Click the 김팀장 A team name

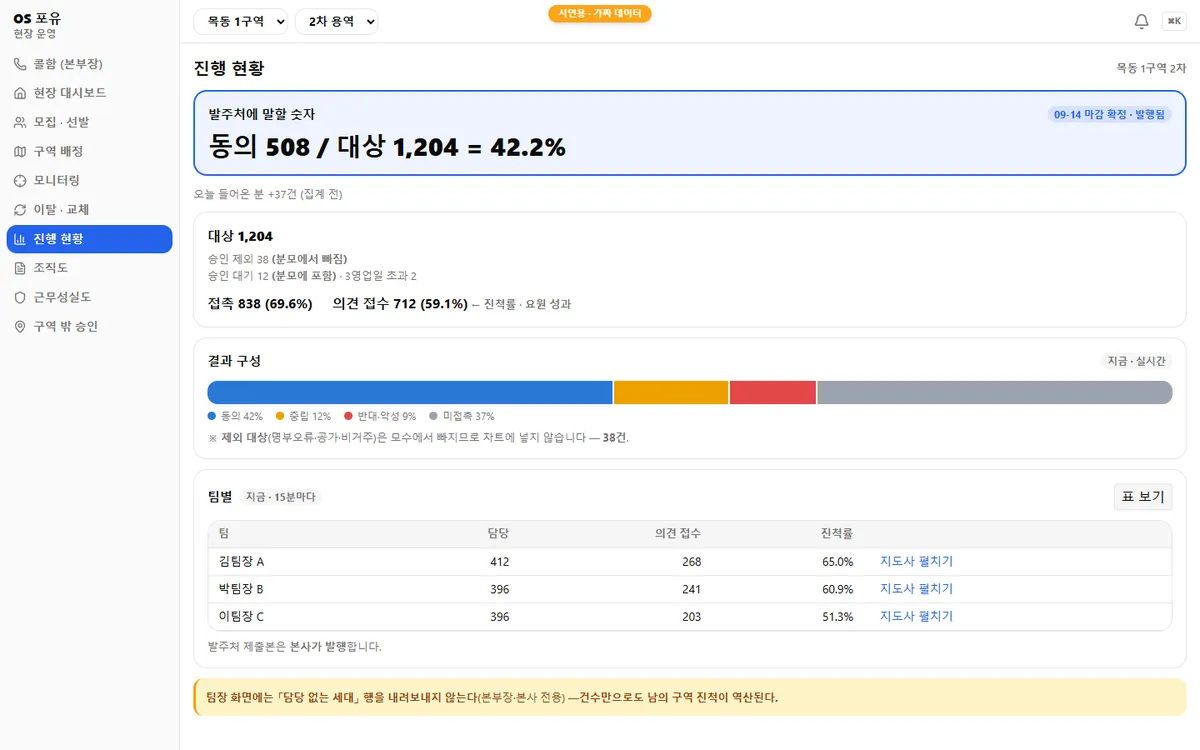(241, 562)
